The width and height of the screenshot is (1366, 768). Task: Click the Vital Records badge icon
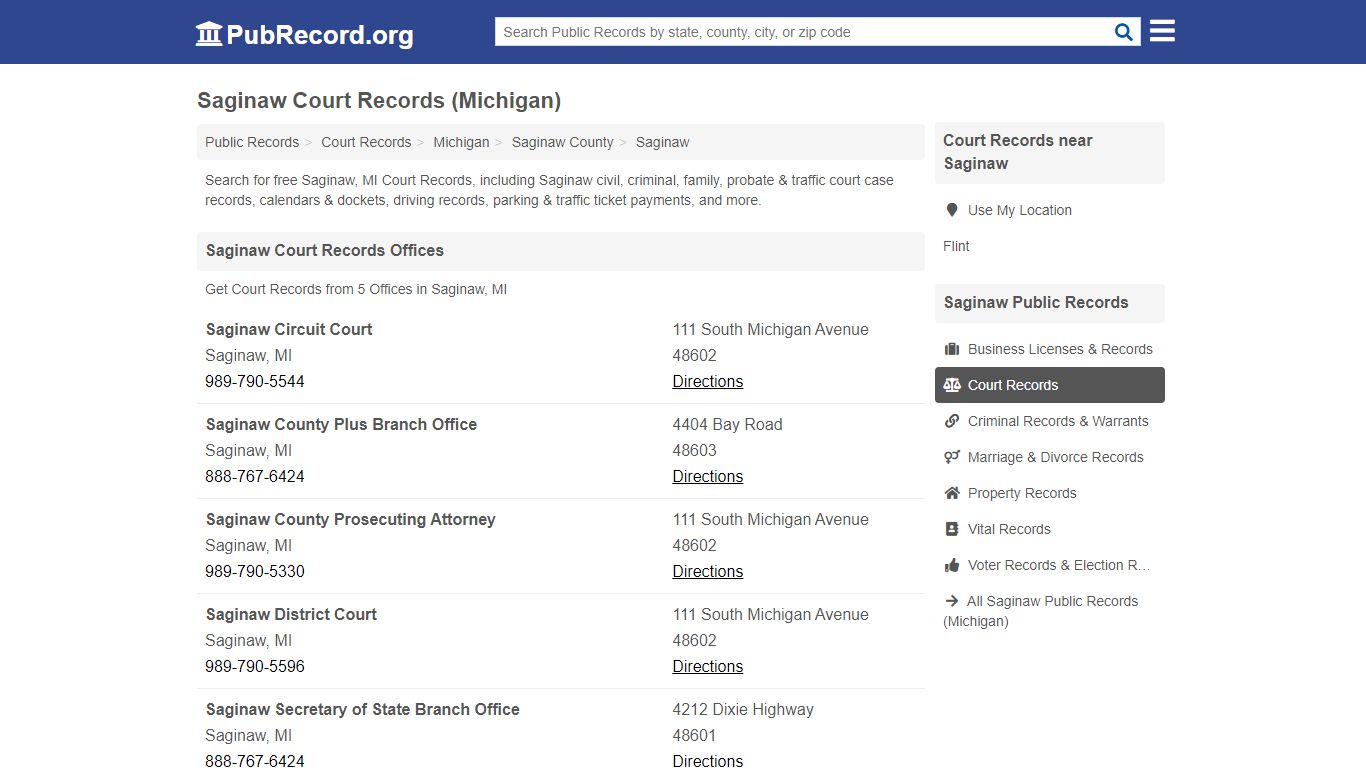tap(952, 529)
